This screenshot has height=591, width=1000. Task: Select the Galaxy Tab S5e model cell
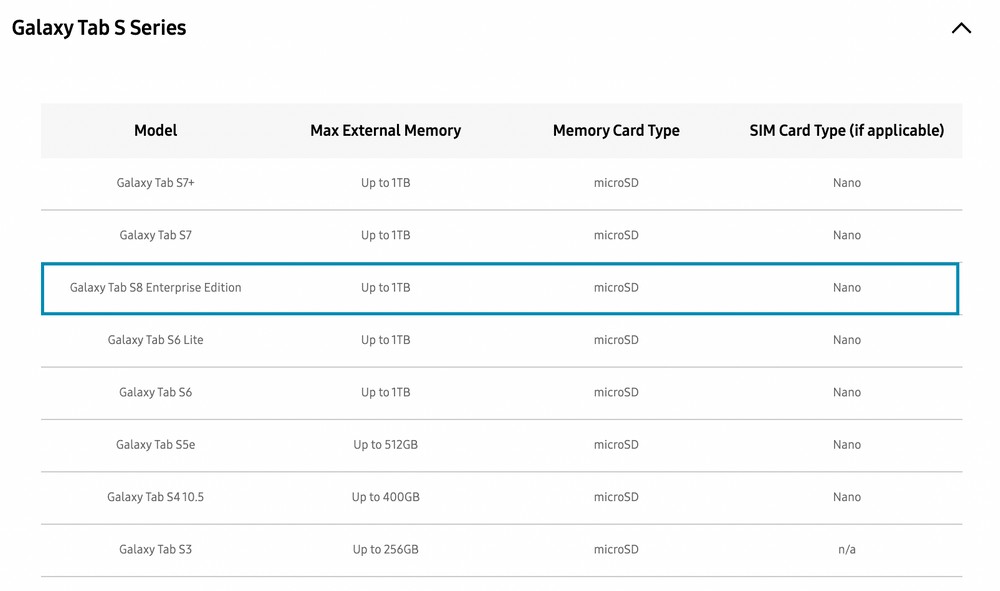click(156, 444)
